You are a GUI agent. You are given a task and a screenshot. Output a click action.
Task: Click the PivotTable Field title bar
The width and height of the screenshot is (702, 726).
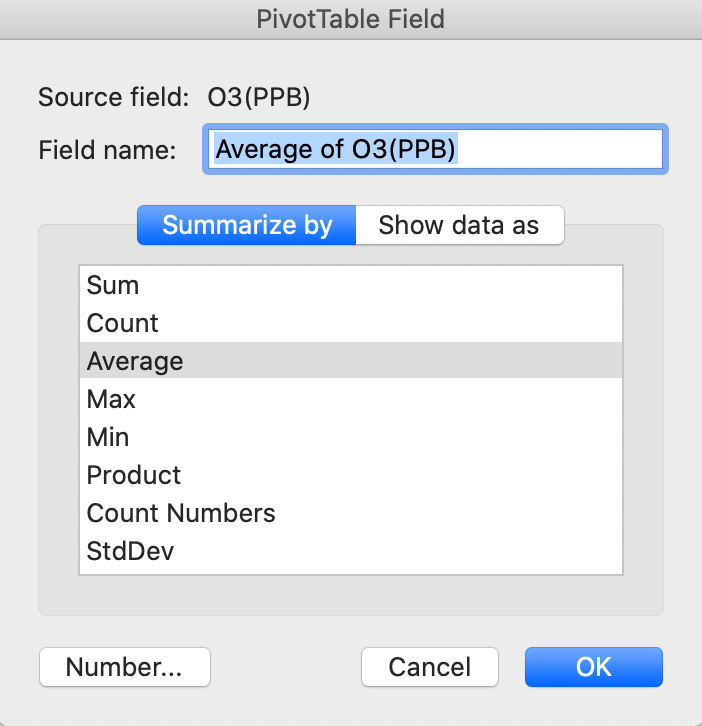coord(351,18)
